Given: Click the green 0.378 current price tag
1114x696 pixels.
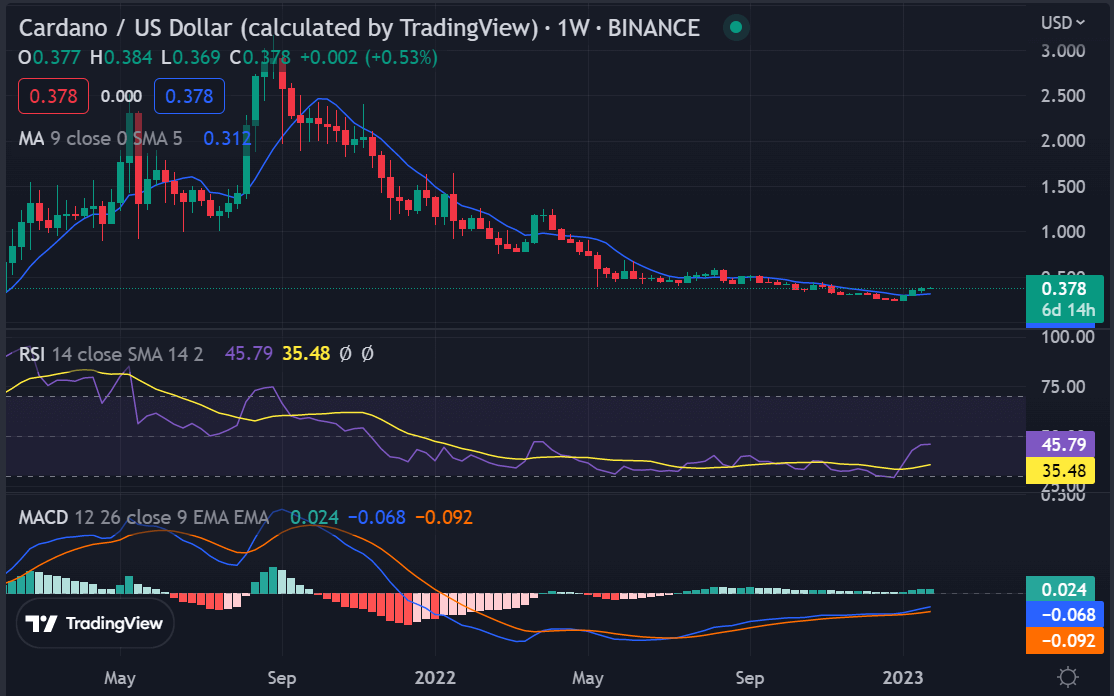Looking at the screenshot, I should pyautogui.click(x=1064, y=299).
